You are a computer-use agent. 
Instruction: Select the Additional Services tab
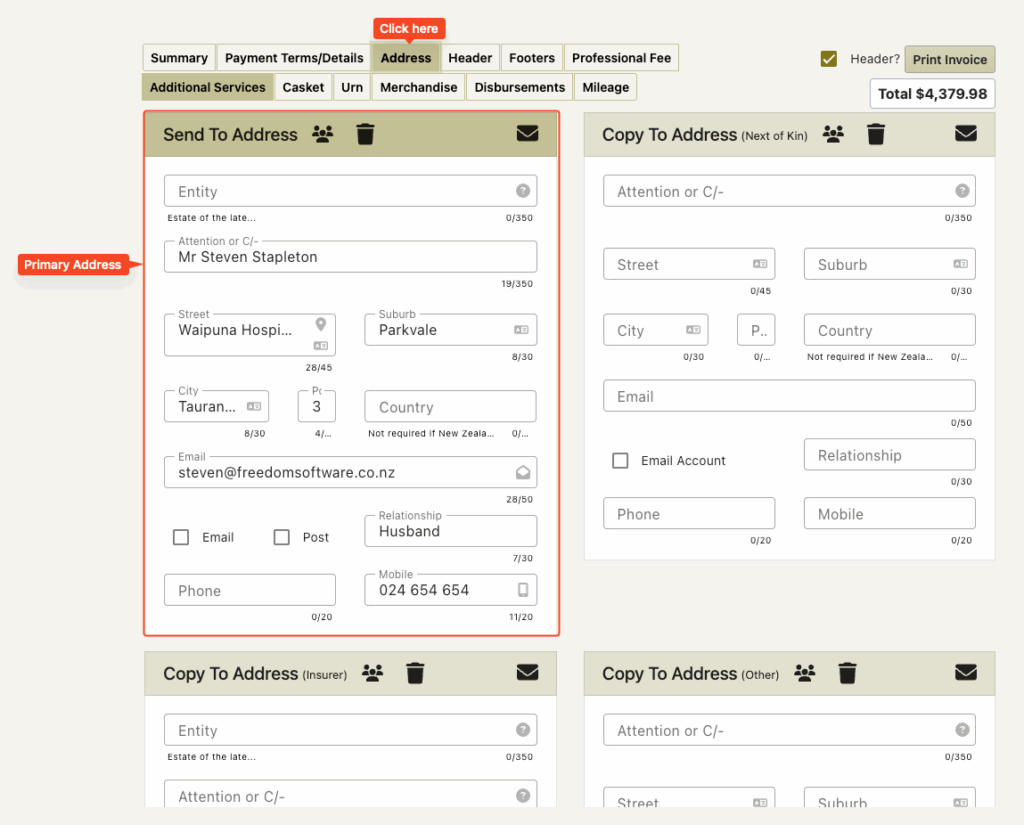click(x=208, y=87)
